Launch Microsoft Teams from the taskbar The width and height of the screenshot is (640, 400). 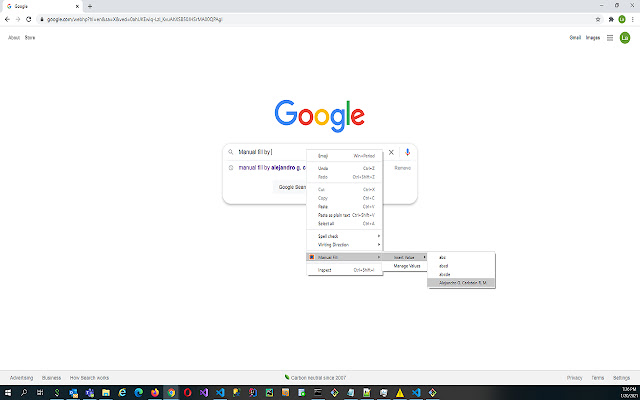pos(89,393)
